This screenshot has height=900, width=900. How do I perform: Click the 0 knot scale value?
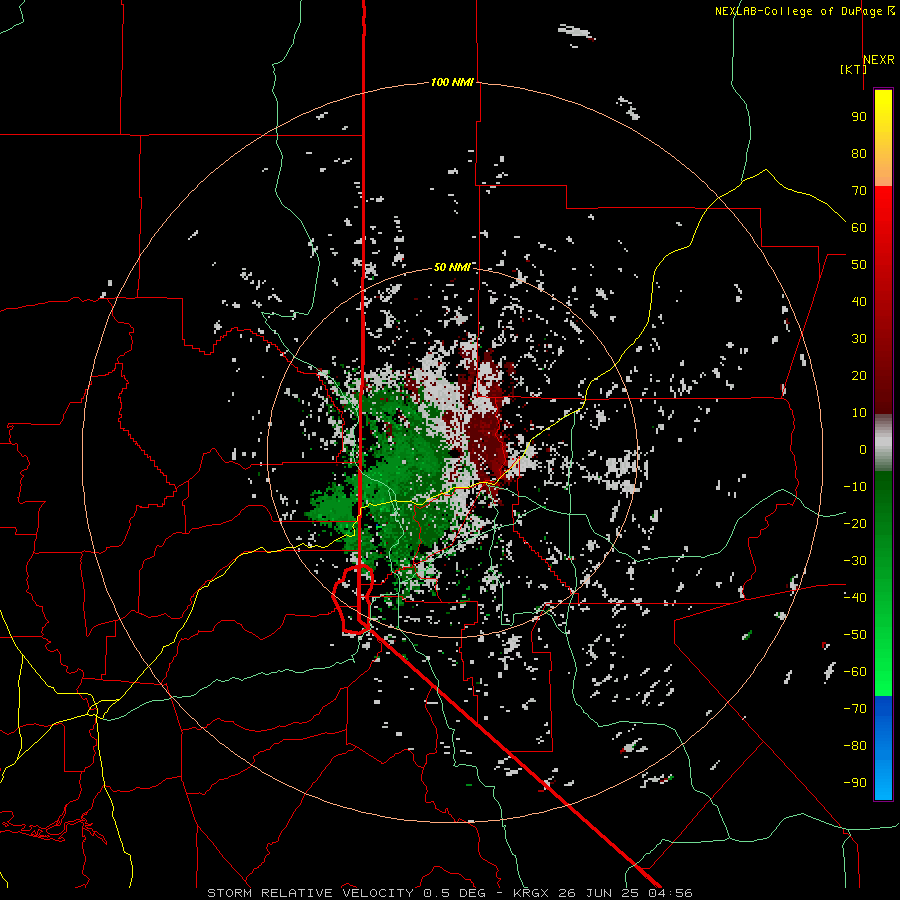(863, 449)
